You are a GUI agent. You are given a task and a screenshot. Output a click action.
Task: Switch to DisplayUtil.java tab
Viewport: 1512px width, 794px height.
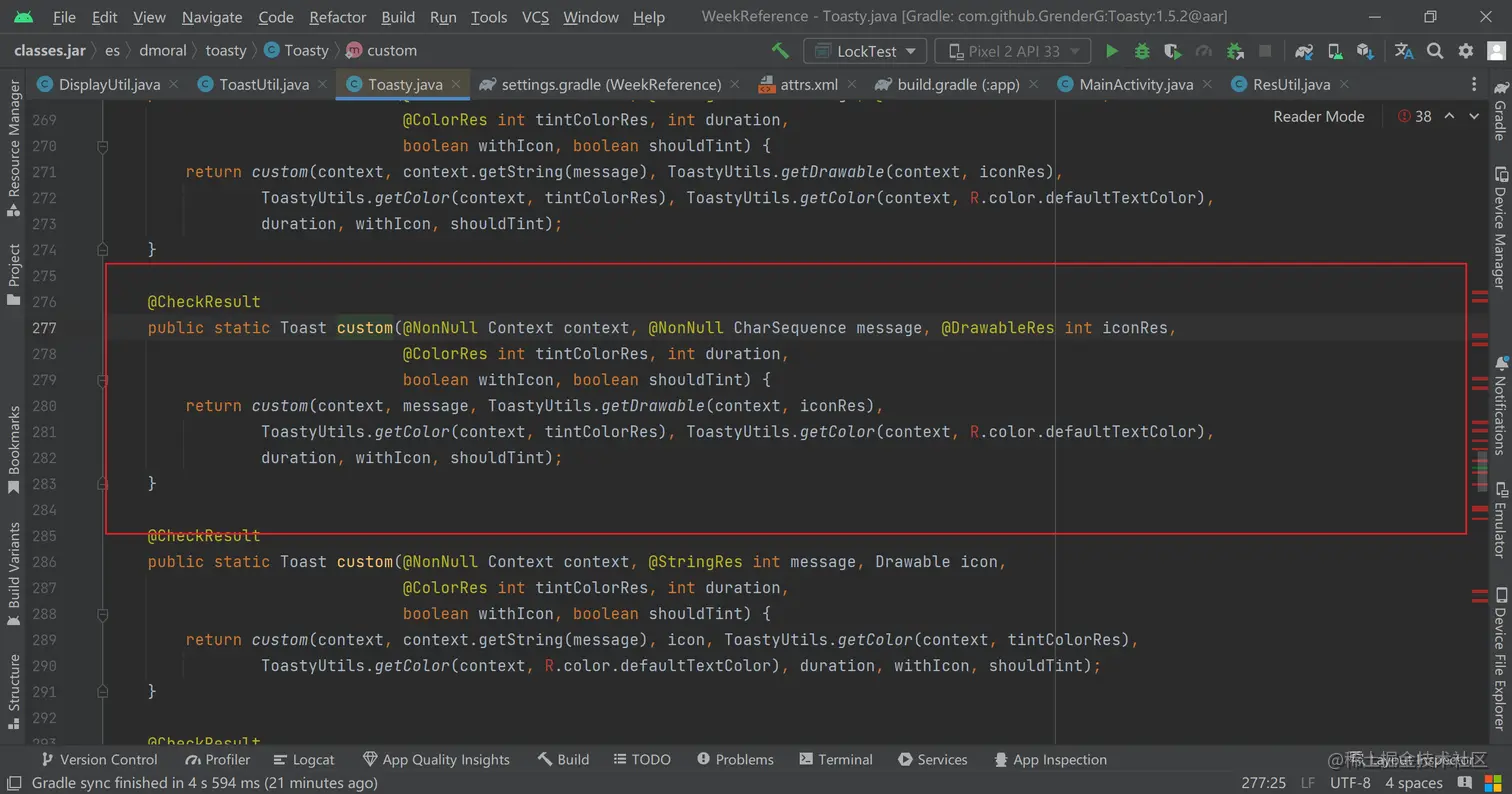pyautogui.click(x=108, y=84)
